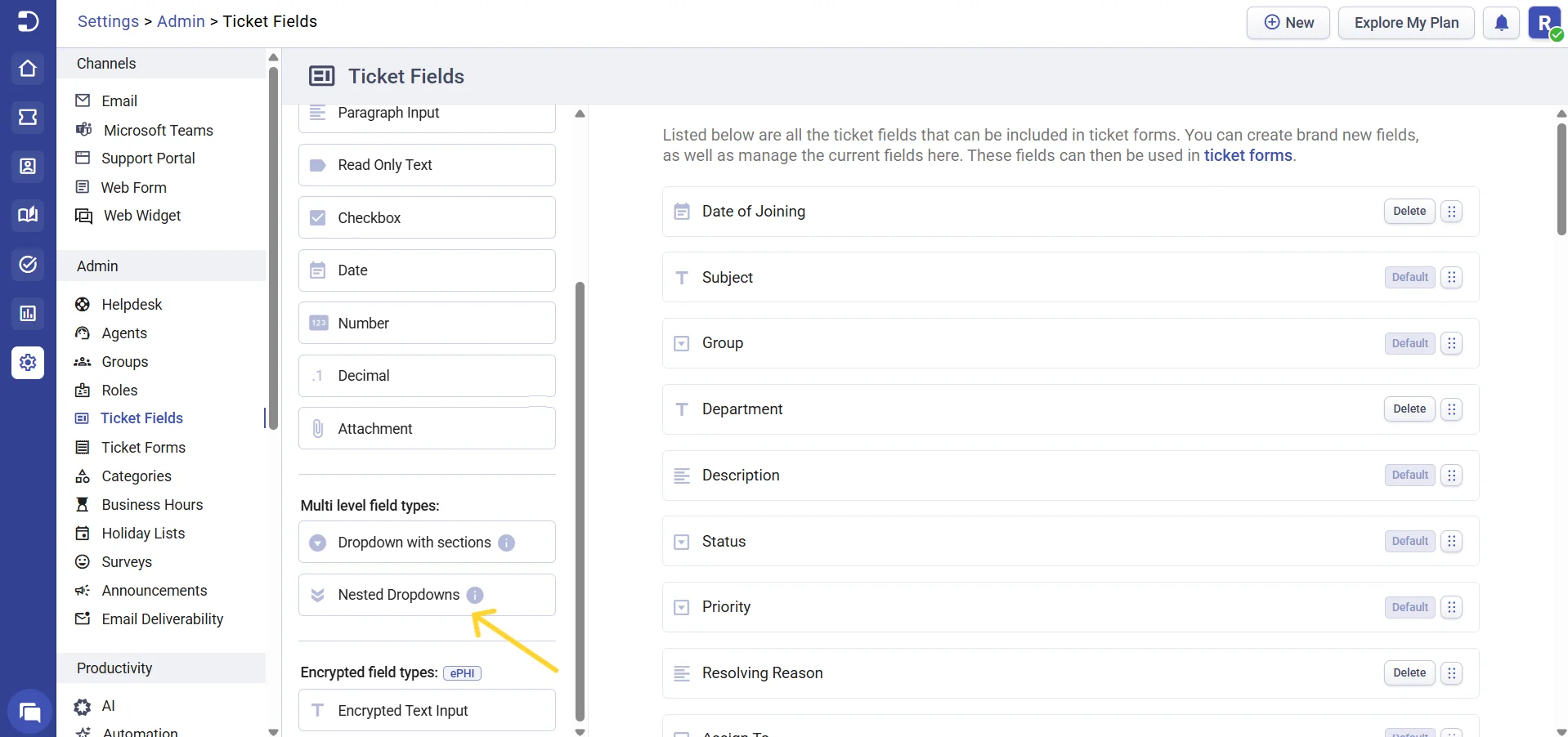The height and width of the screenshot is (737, 1568).
Task: Open Business Hours settings
Action: click(x=152, y=505)
